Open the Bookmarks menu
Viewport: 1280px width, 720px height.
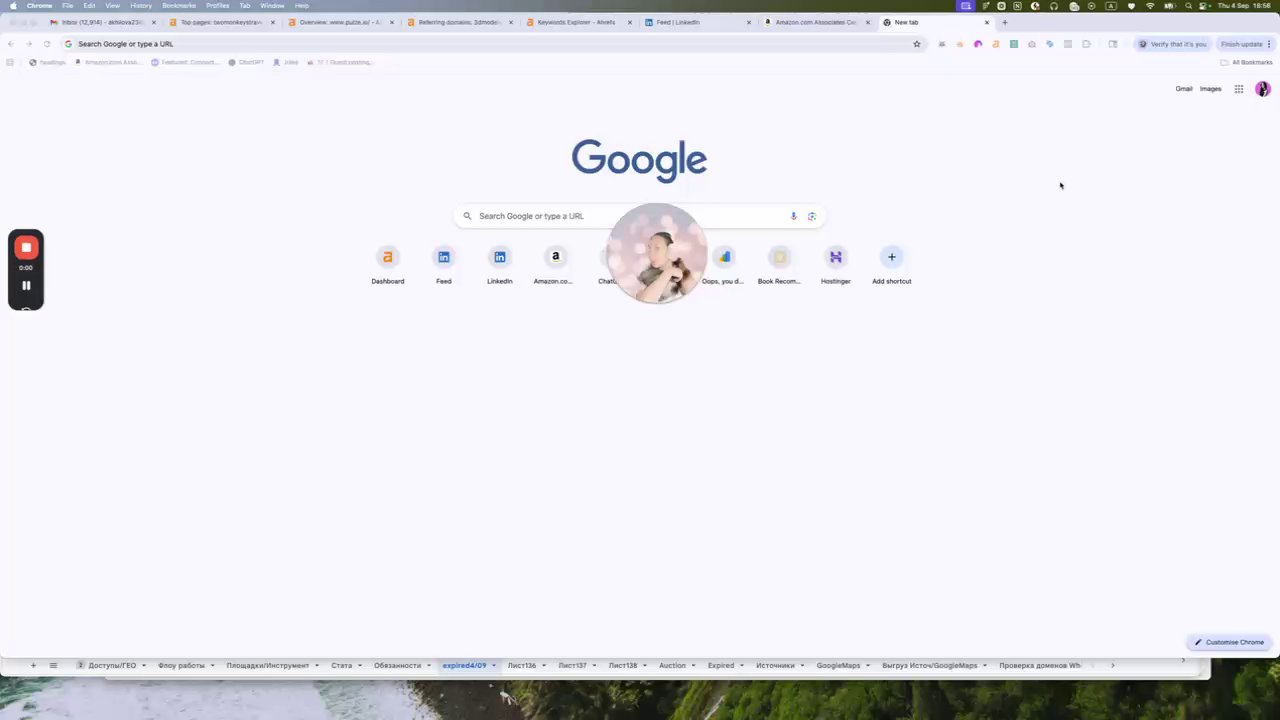coord(179,6)
